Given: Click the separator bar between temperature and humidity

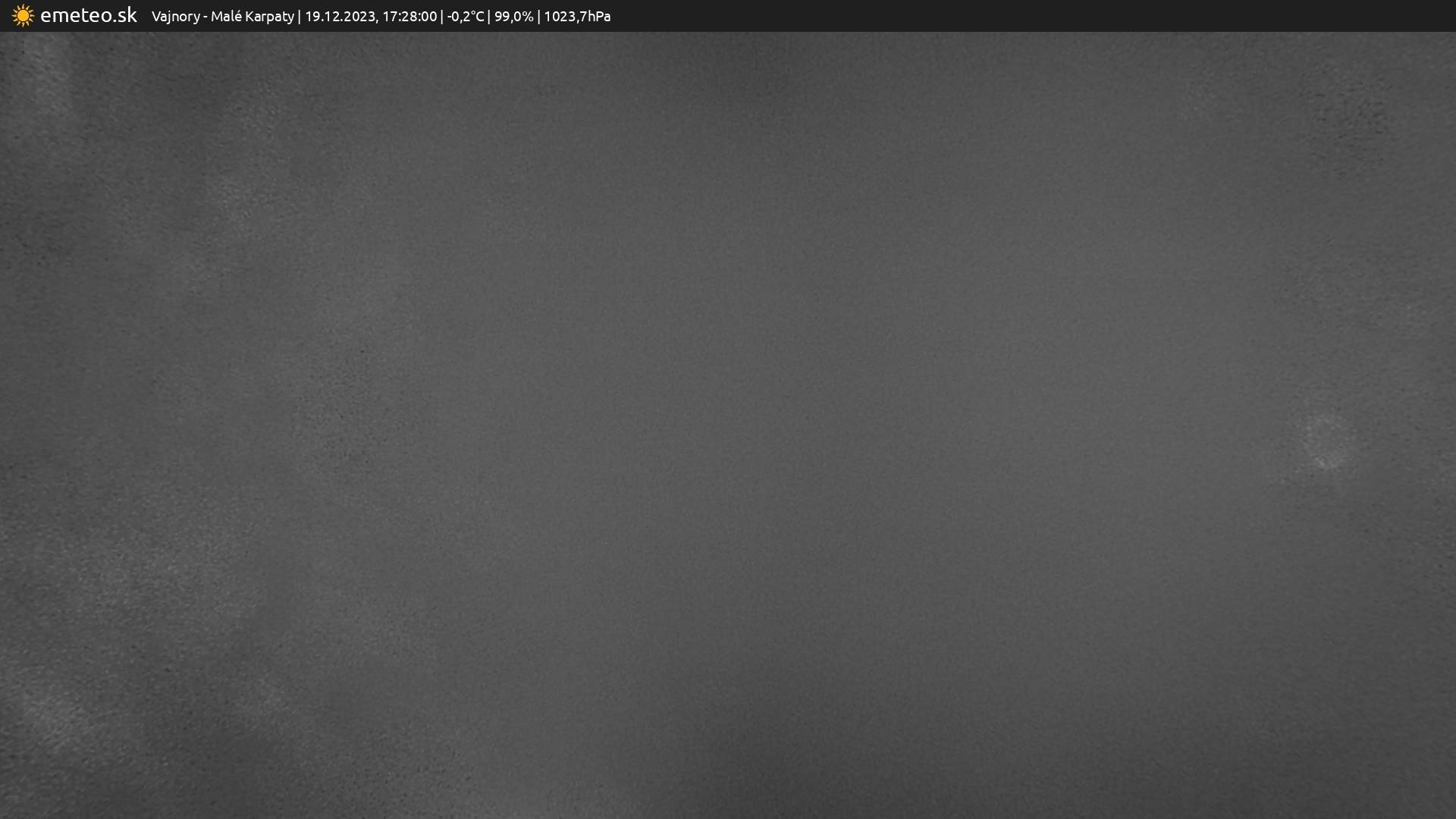Looking at the screenshot, I should (x=489, y=17).
